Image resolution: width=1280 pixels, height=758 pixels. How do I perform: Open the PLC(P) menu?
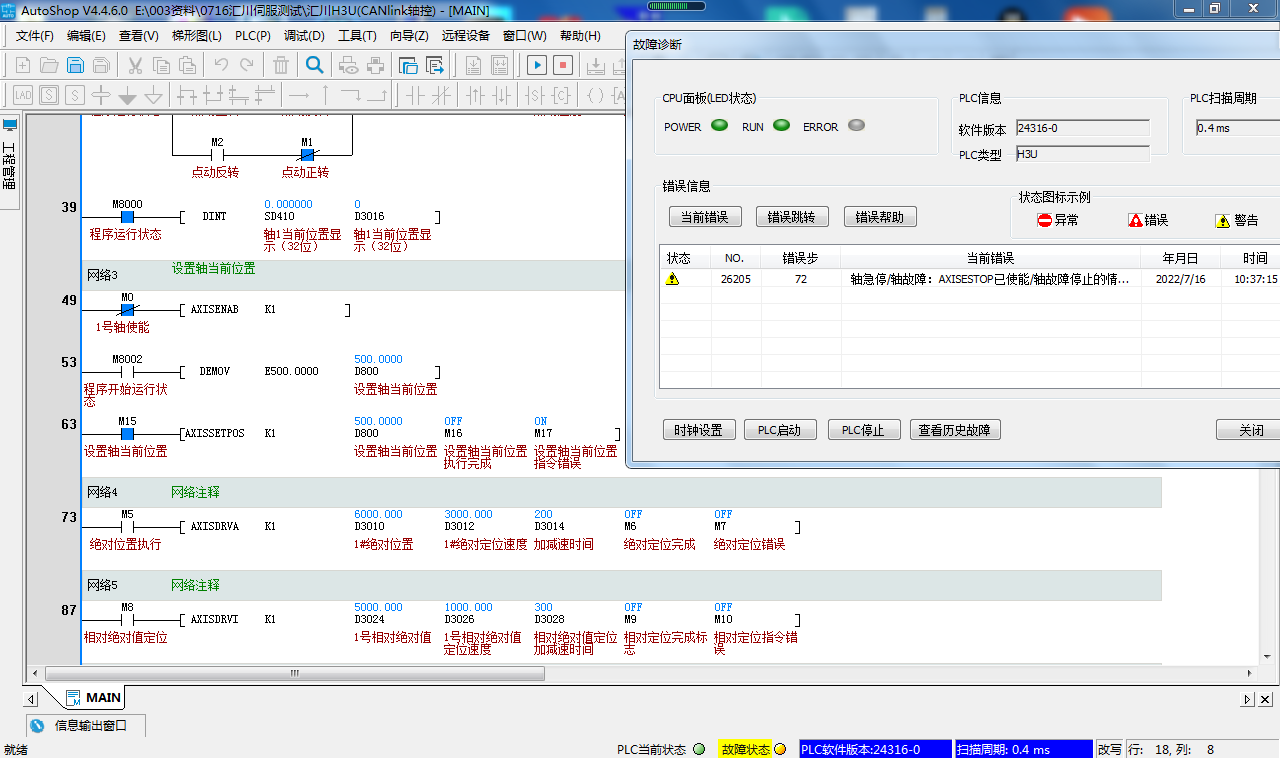[x=253, y=36]
